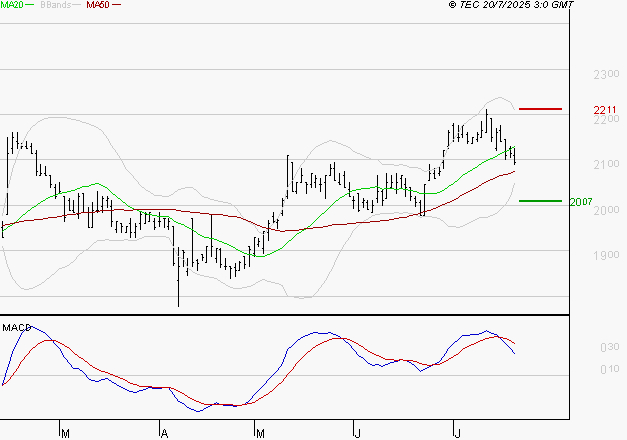Select the red MA50 legend line sample
The width and height of the screenshot is (627, 440).
(x=116, y=6)
